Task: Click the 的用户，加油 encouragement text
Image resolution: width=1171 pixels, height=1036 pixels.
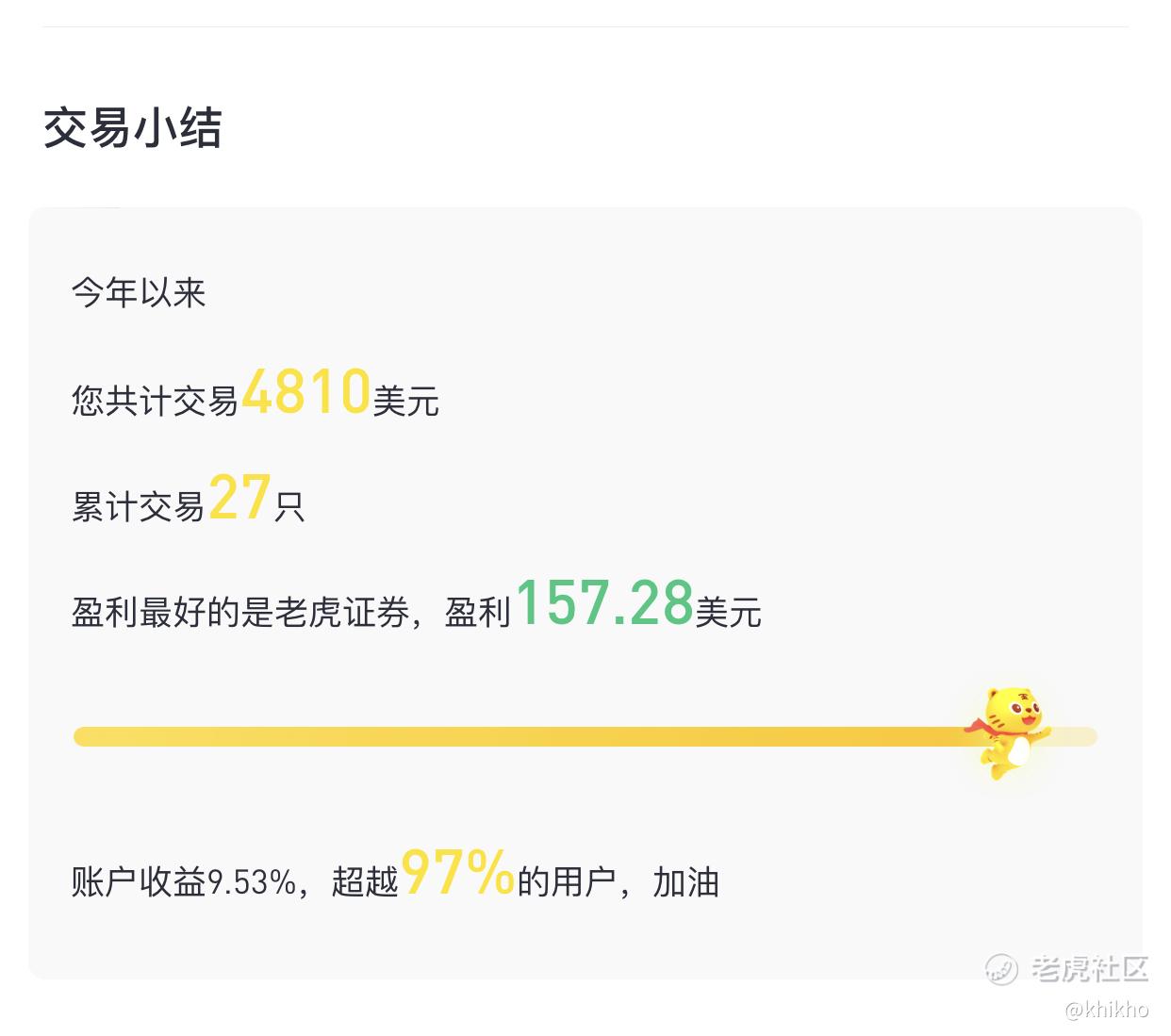Action: coord(618,882)
